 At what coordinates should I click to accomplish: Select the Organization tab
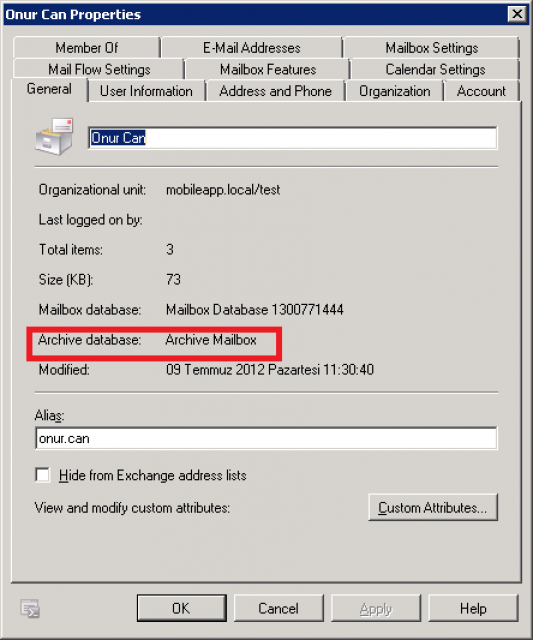(395, 91)
